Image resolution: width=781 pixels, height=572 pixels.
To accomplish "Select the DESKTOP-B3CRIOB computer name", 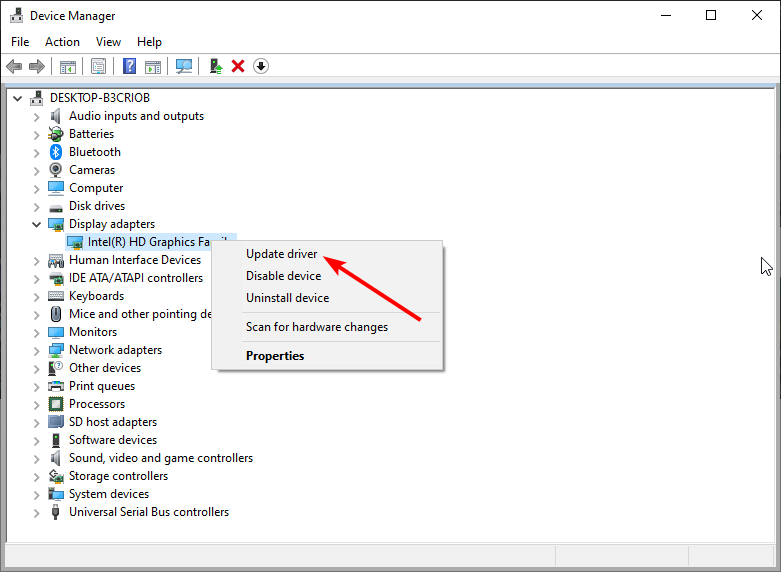I will point(100,98).
